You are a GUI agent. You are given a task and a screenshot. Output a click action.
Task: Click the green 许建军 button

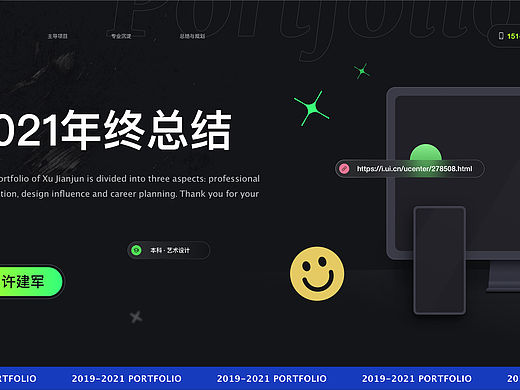(x=31, y=281)
